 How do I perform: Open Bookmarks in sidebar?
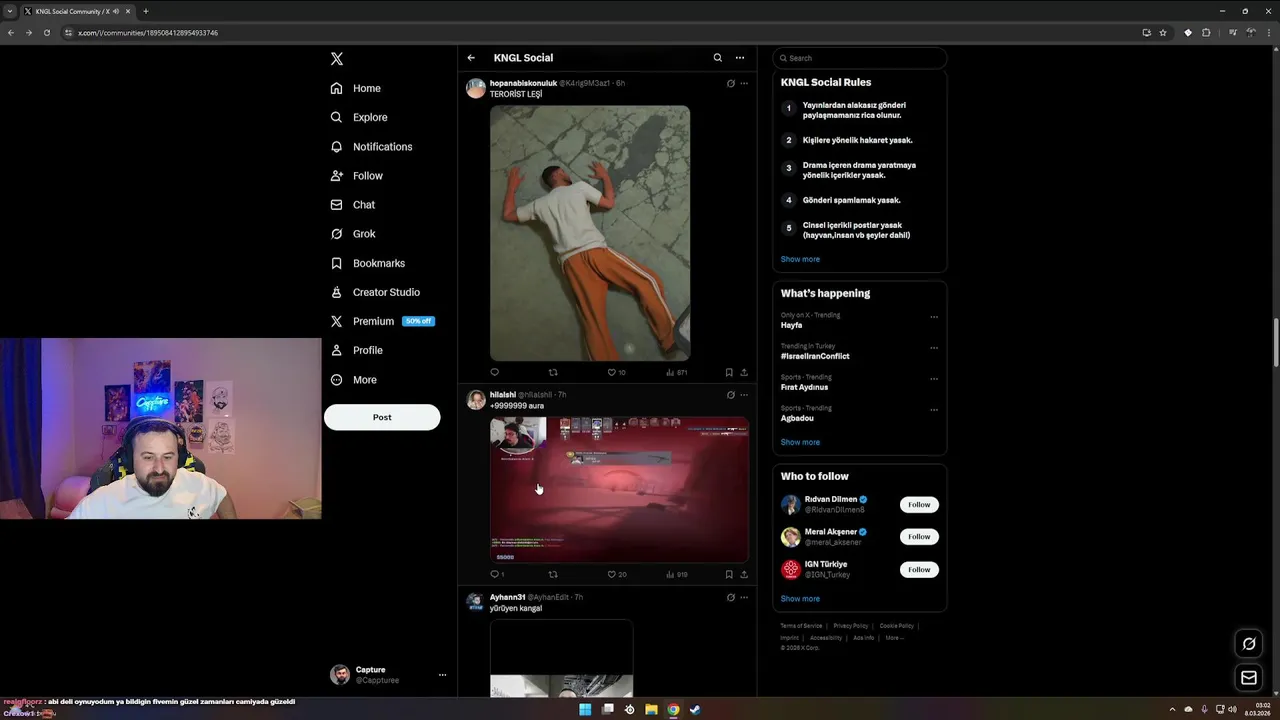367,263
